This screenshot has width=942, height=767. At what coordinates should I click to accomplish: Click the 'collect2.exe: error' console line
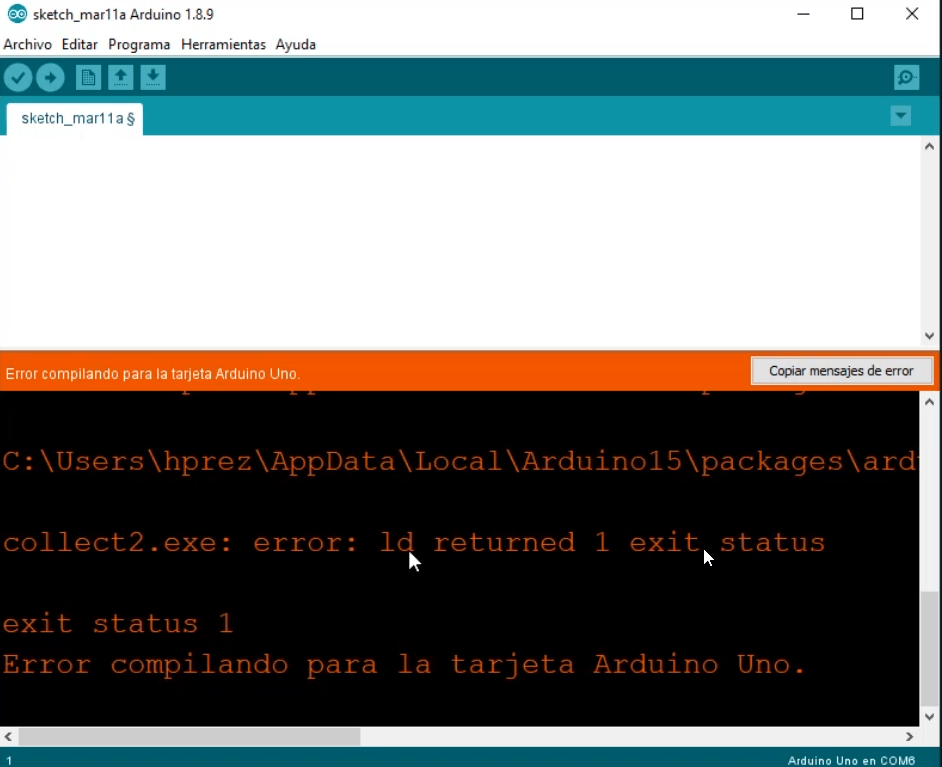414,542
